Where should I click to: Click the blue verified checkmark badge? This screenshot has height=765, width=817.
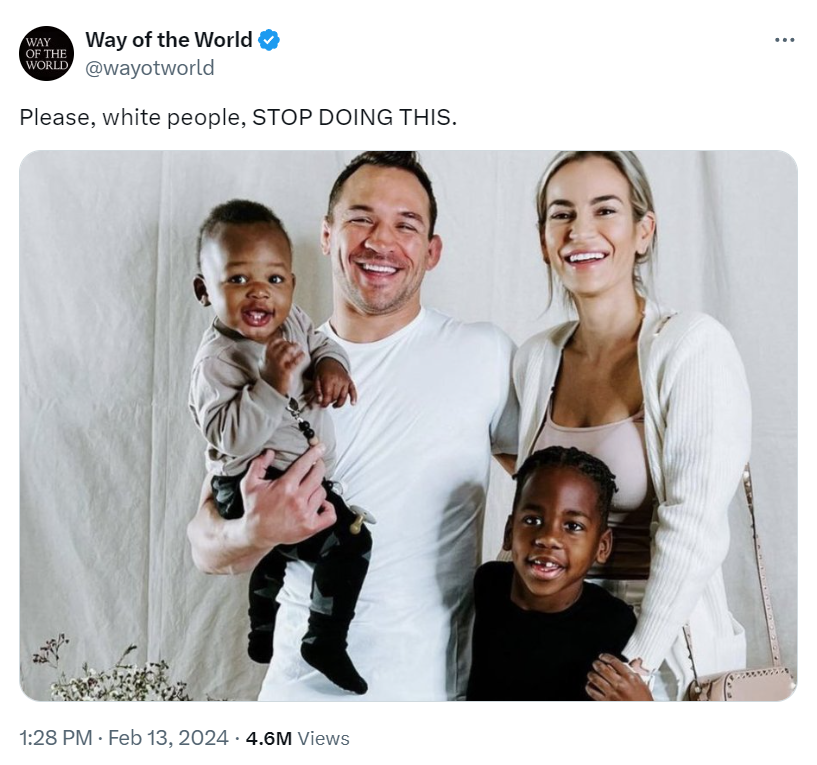pos(269,40)
